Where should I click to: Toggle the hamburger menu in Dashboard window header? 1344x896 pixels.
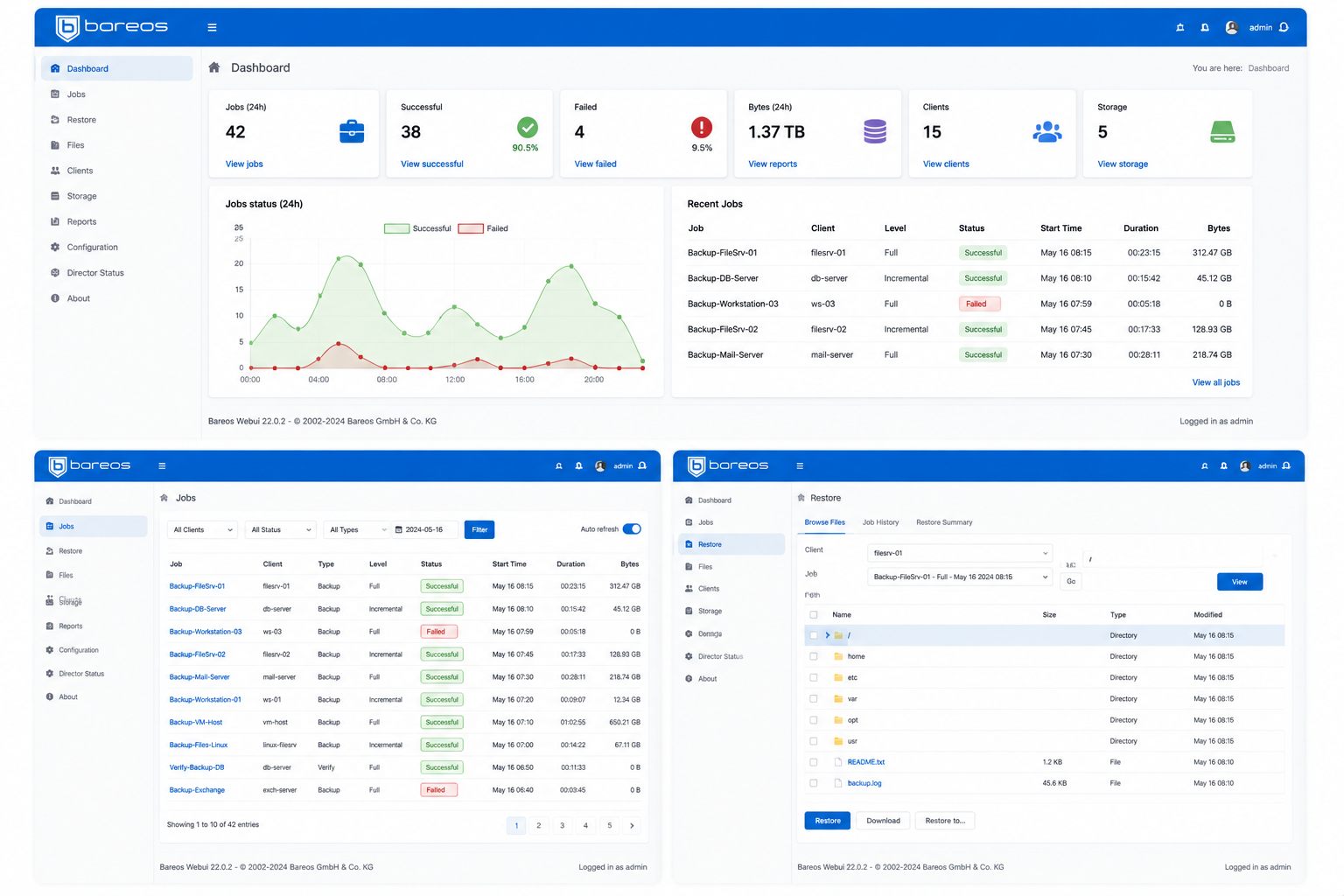[212, 27]
